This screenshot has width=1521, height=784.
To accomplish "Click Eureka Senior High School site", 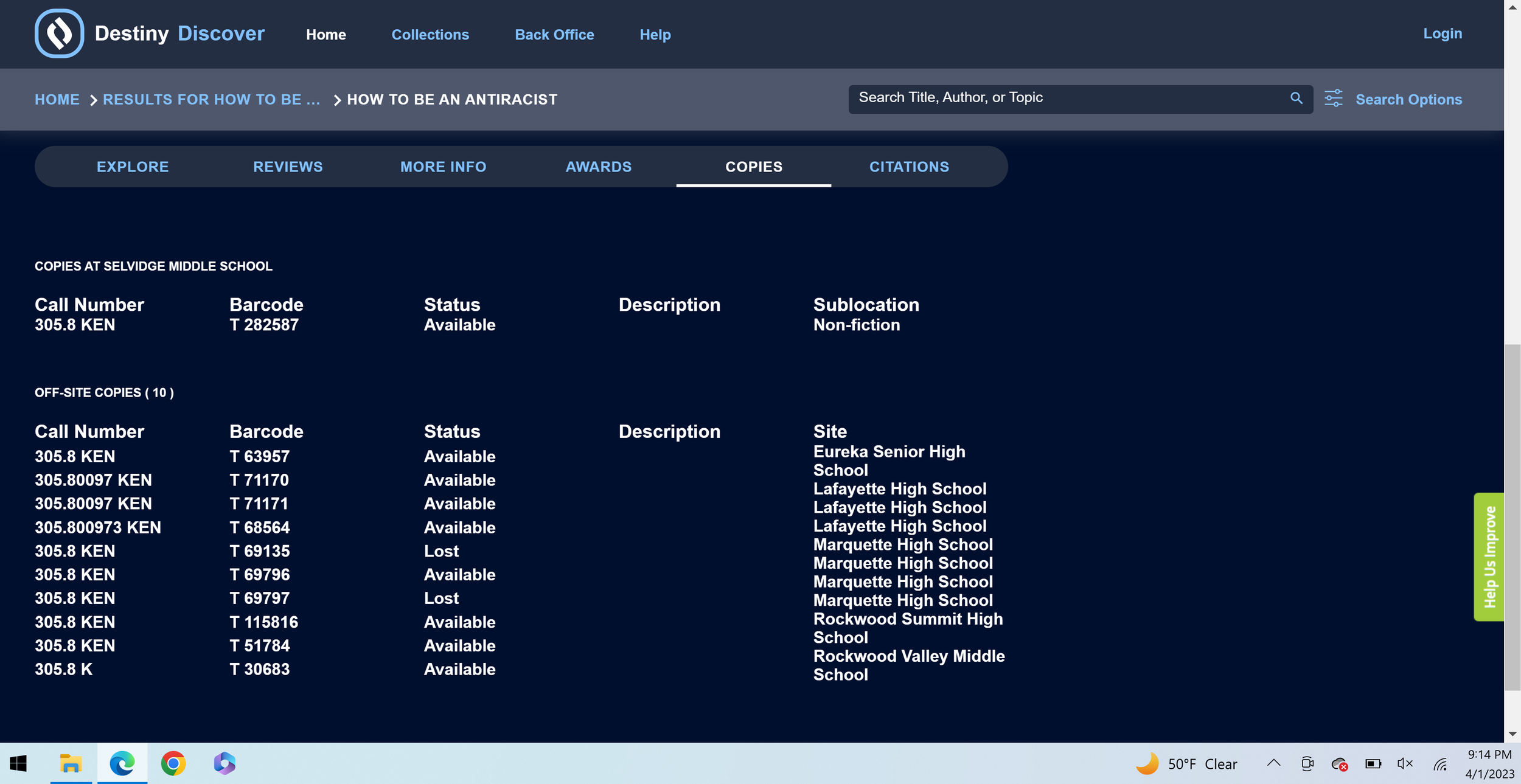I will (889, 460).
